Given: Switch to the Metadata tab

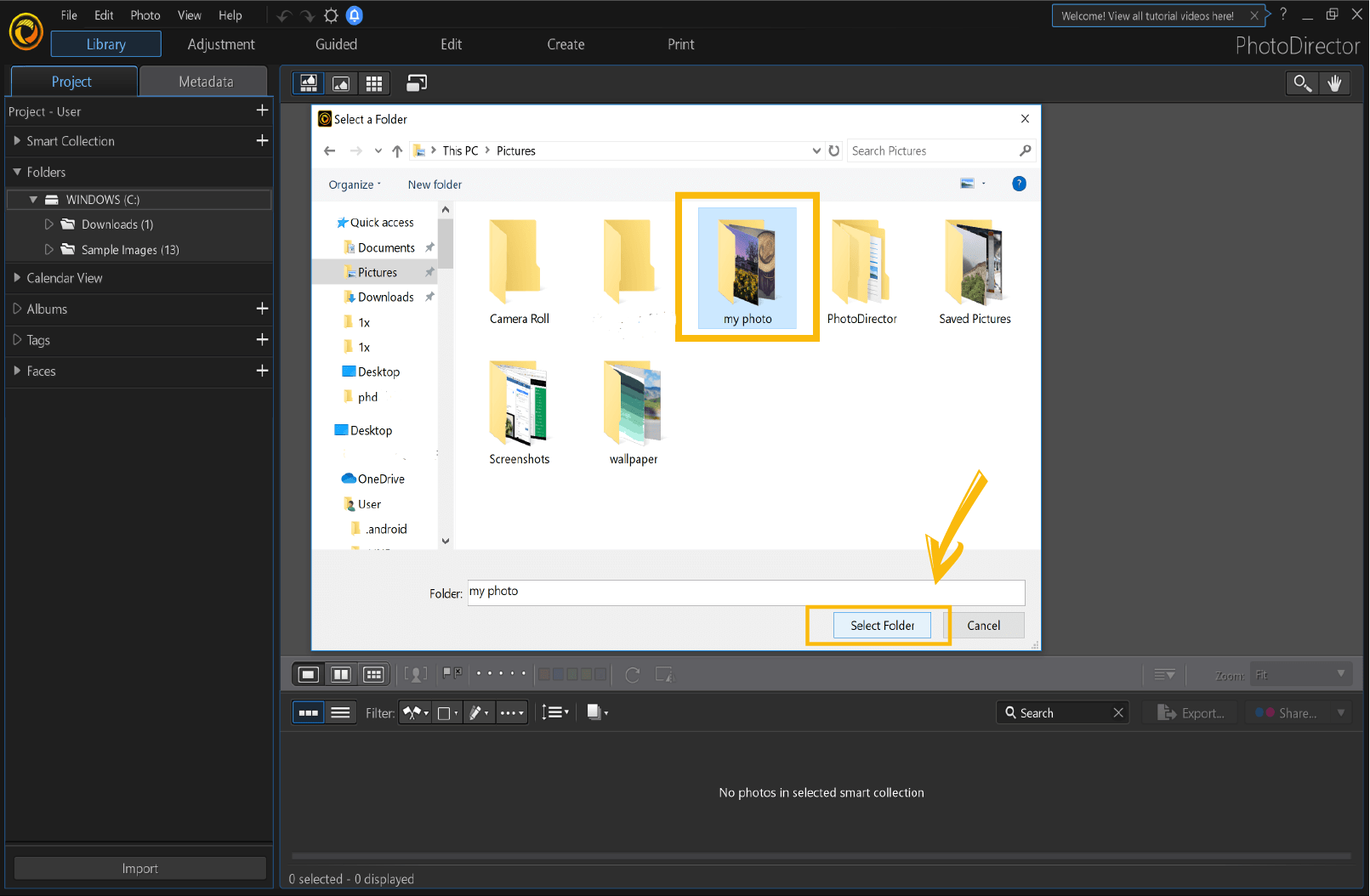Looking at the screenshot, I should click(204, 81).
